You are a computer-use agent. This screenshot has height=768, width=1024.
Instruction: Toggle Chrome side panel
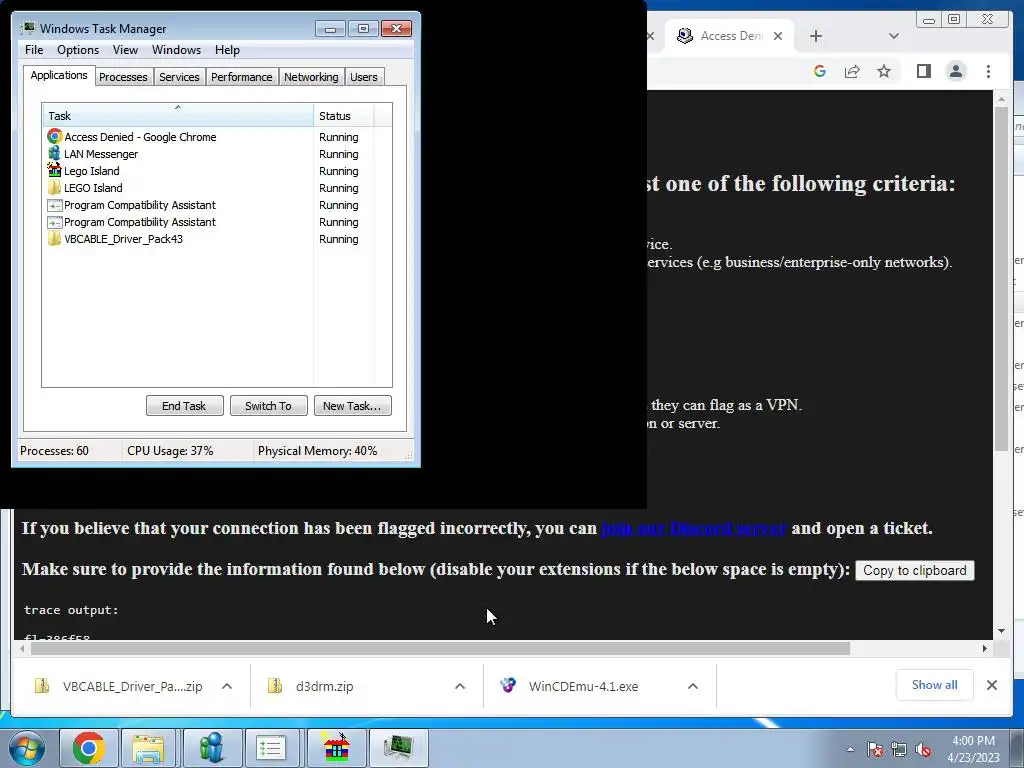923,71
